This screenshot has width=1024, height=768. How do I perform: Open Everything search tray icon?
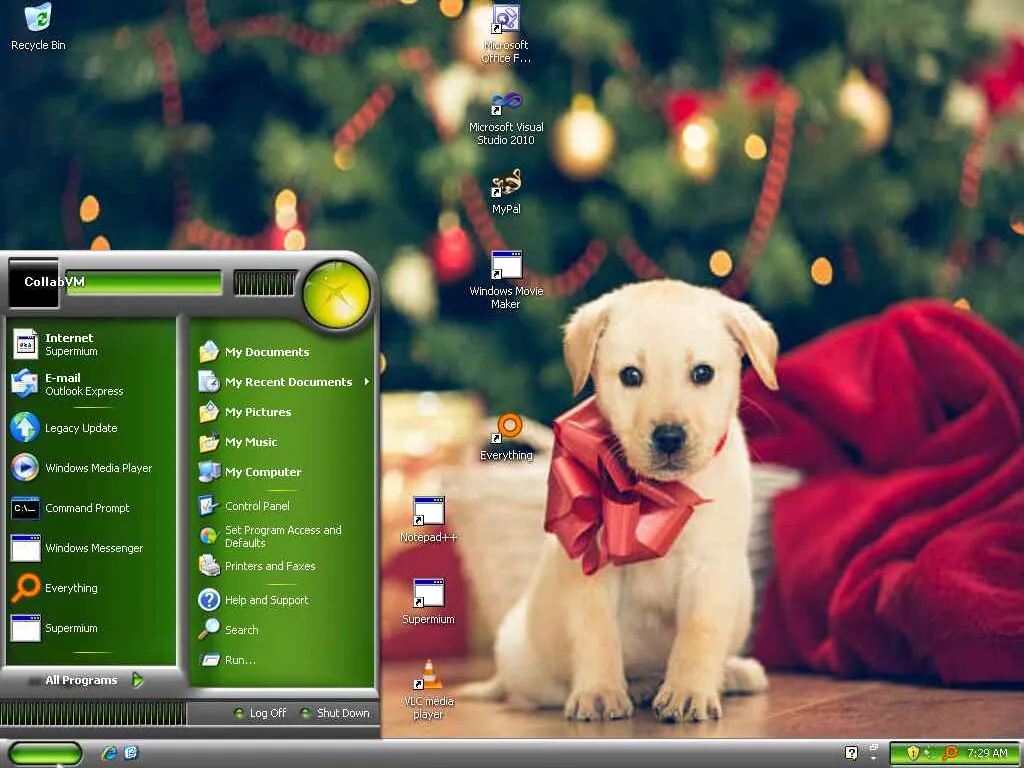(x=951, y=753)
